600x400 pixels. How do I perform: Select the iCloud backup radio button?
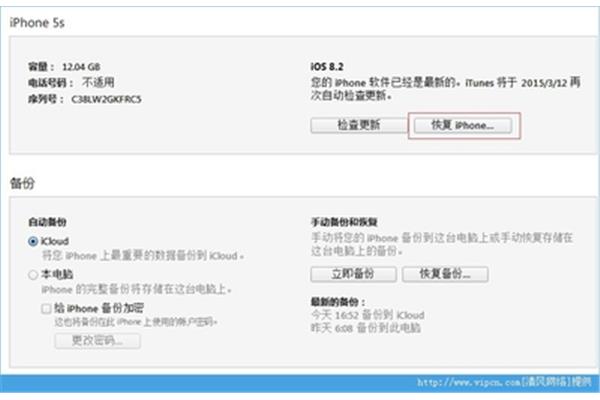(x=33, y=241)
